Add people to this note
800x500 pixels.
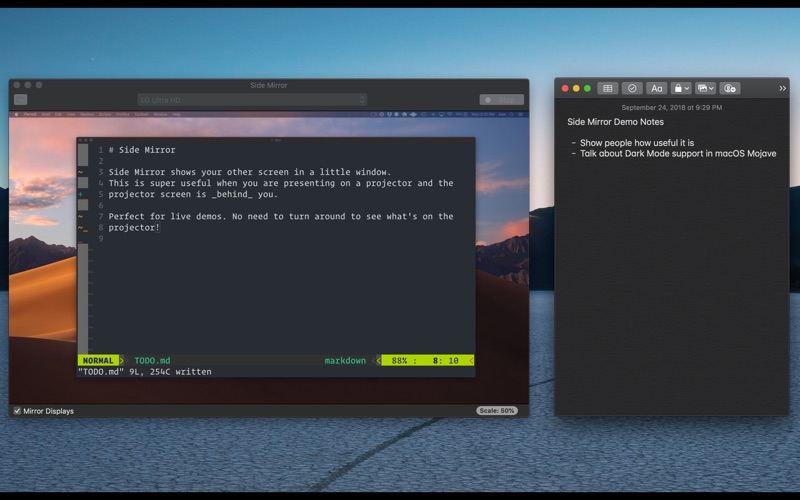(730, 88)
